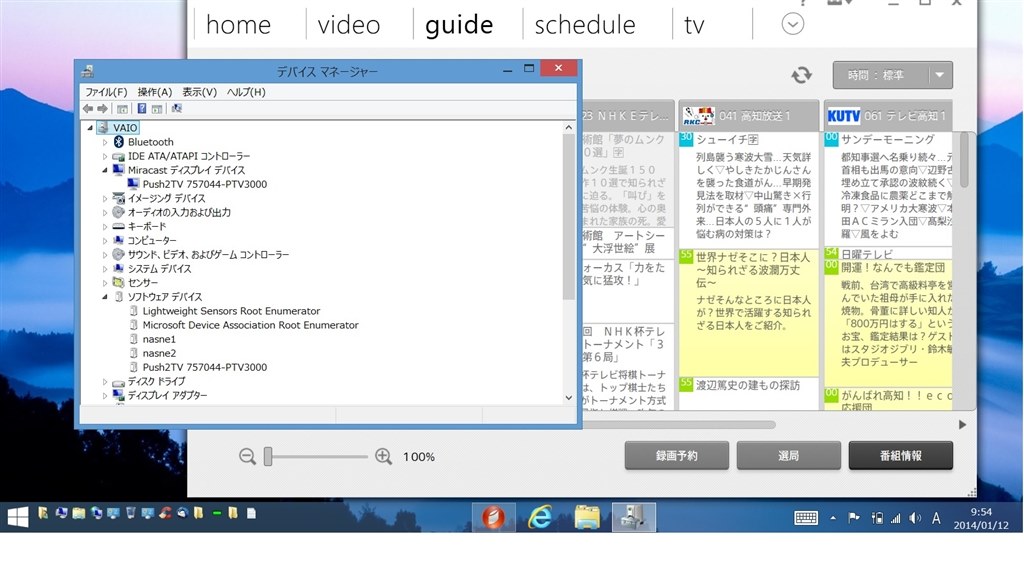Expand サウンド、ビデオ、およびゲーム コントローラー node
The height and width of the screenshot is (576, 1024).
[104, 254]
